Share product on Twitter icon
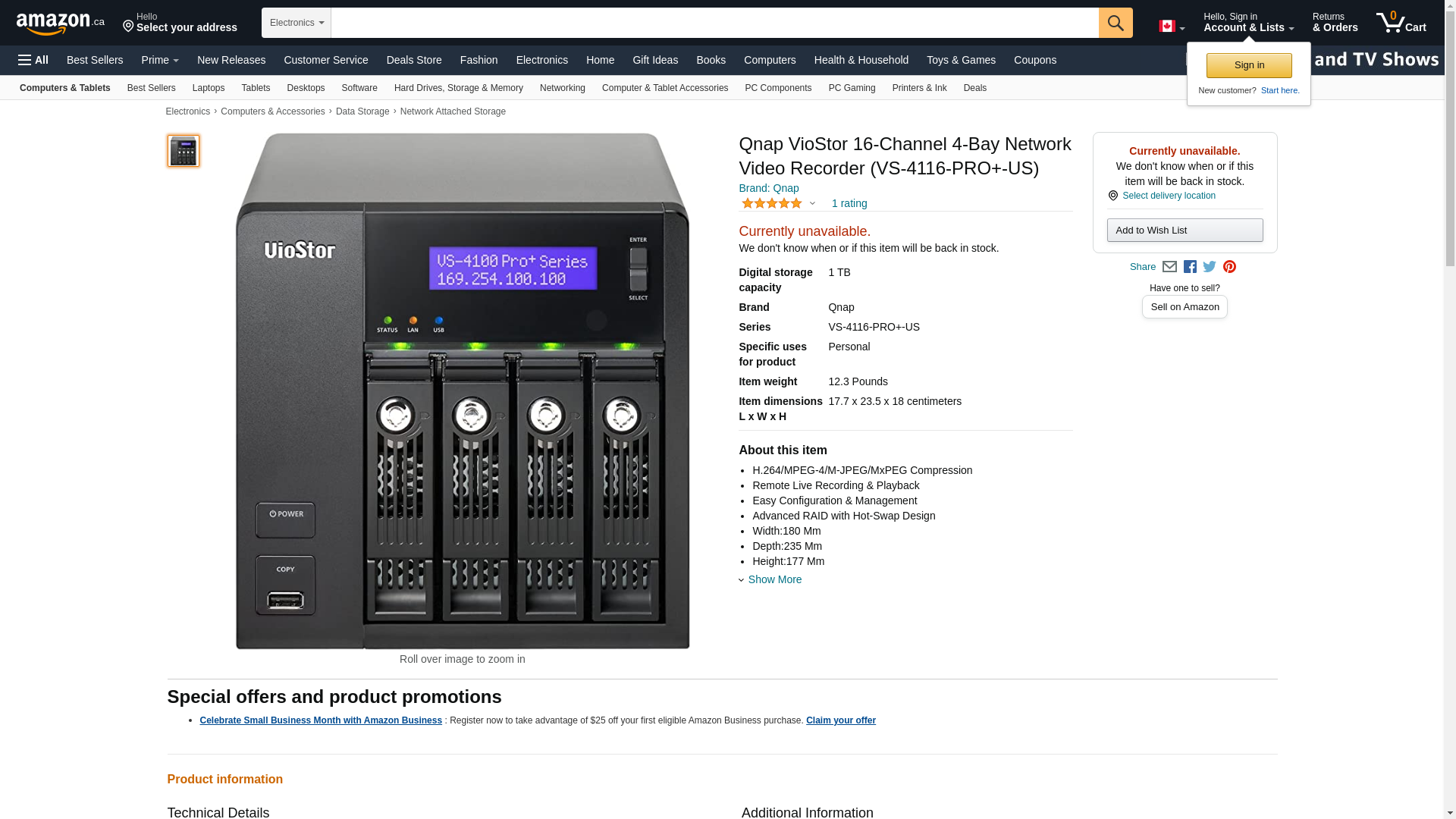The image size is (1456, 819). pyautogui.click(x=1210, y=267)
